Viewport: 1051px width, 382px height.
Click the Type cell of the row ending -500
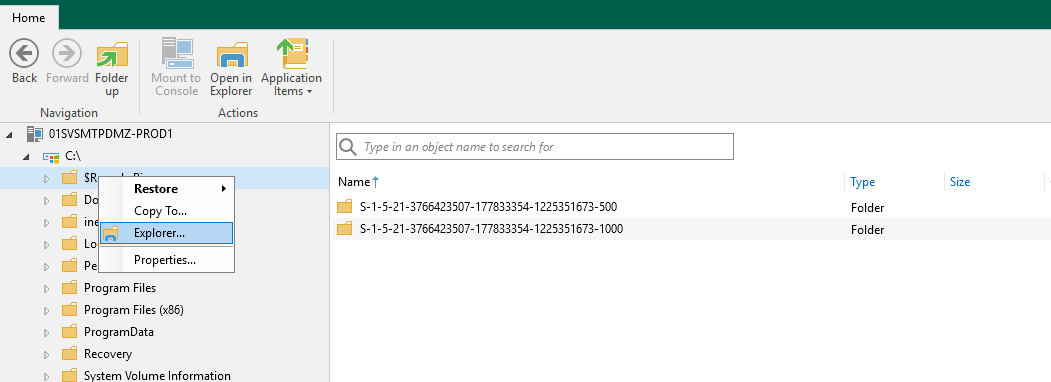click(867, 208)
